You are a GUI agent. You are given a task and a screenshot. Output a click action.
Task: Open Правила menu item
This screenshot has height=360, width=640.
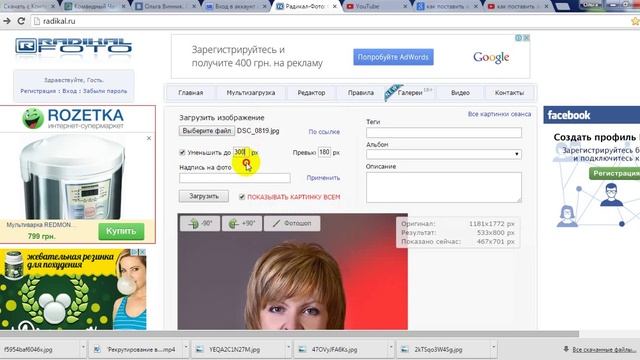(361, 93)
